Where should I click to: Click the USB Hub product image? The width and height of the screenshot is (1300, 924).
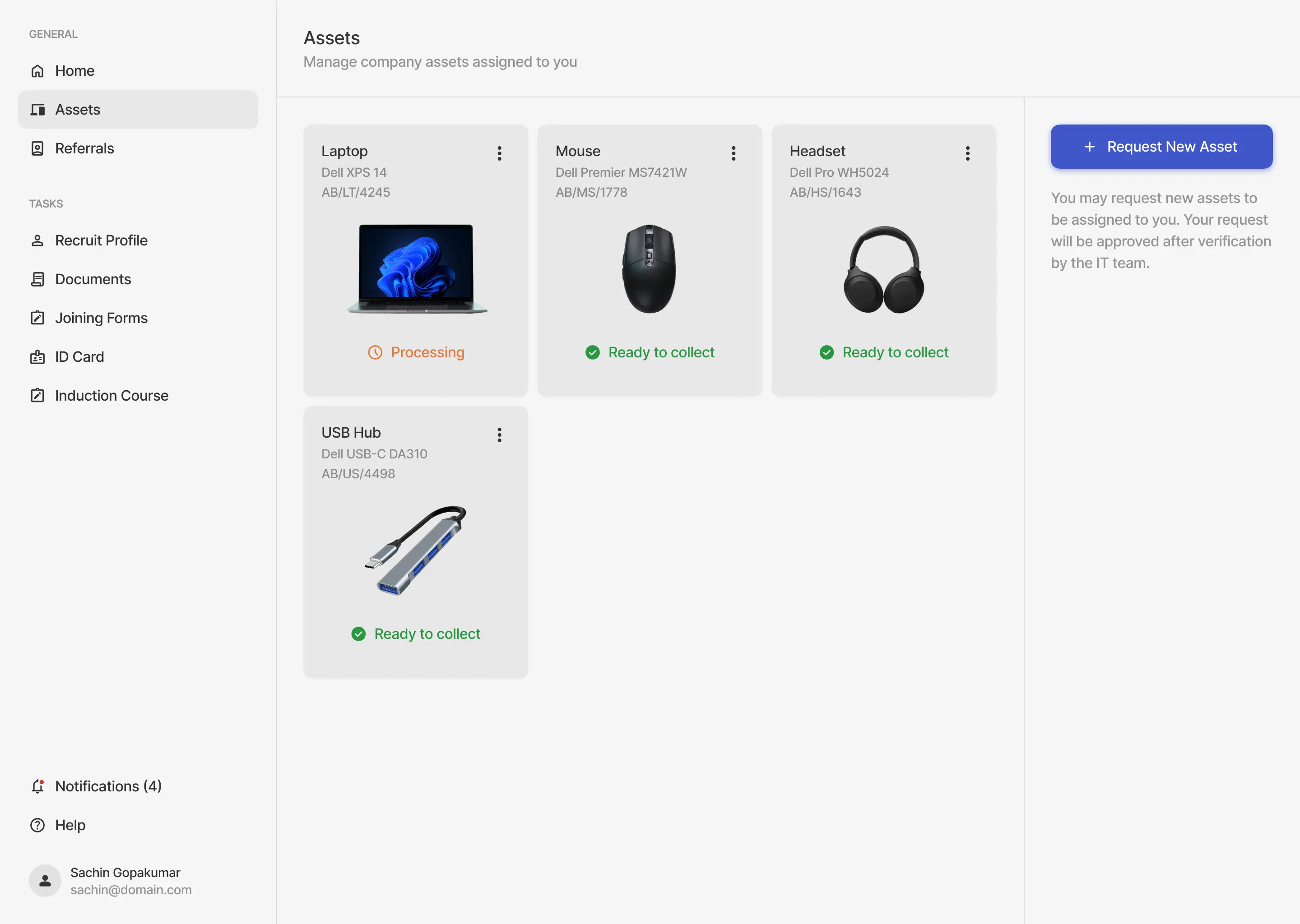(415, 550)
